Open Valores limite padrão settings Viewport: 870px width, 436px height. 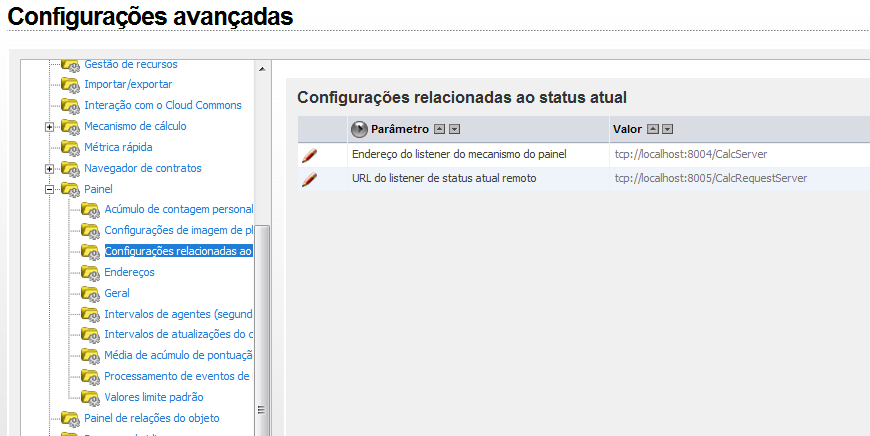[x=154, y=397]
